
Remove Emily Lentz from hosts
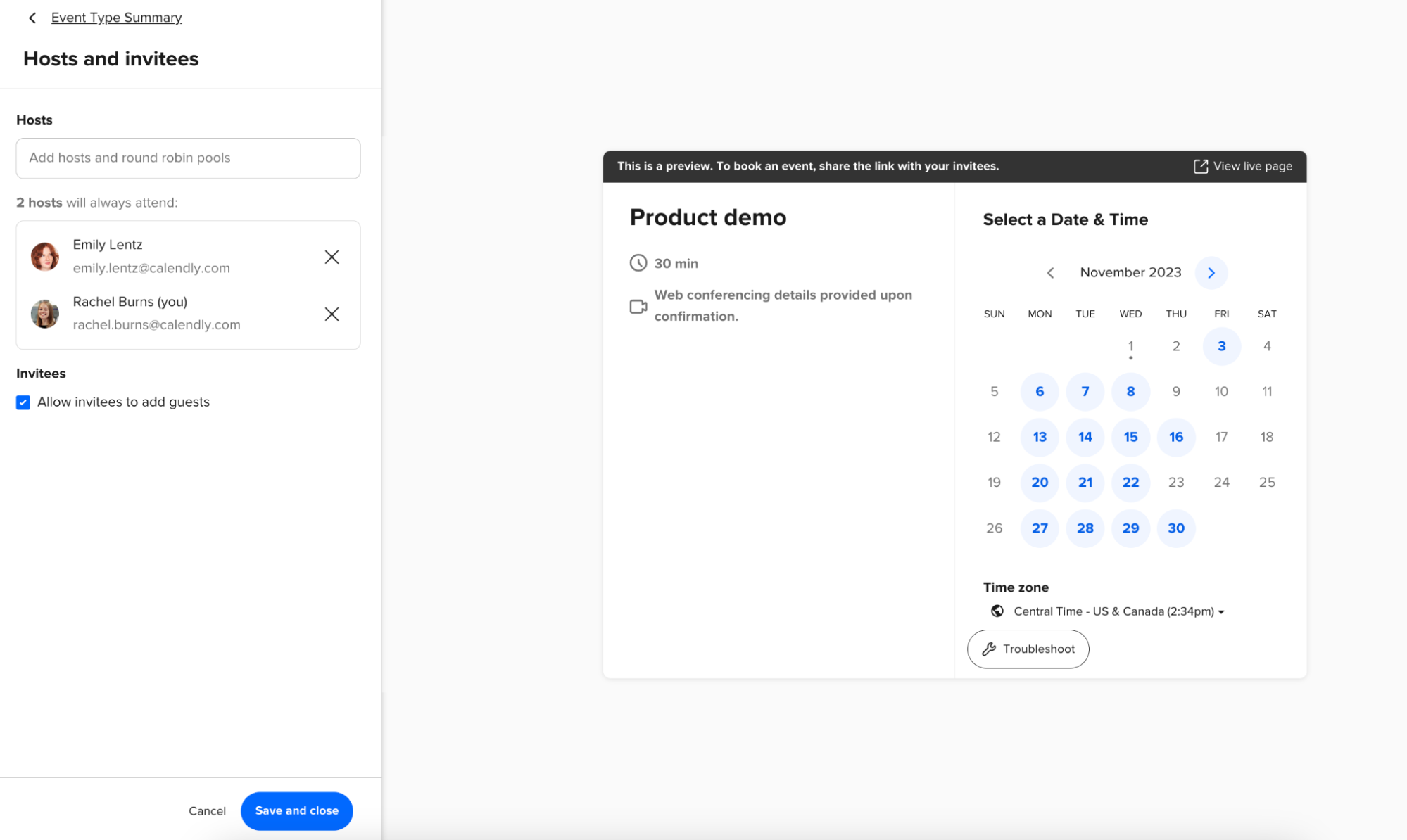(332, 257)
